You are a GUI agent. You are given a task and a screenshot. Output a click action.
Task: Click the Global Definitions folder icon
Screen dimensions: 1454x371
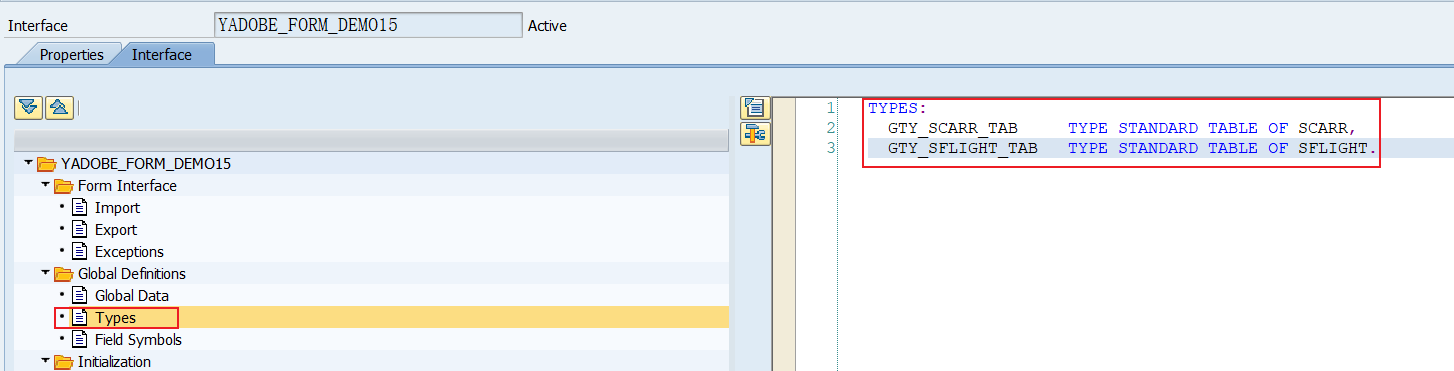[63, 274]
